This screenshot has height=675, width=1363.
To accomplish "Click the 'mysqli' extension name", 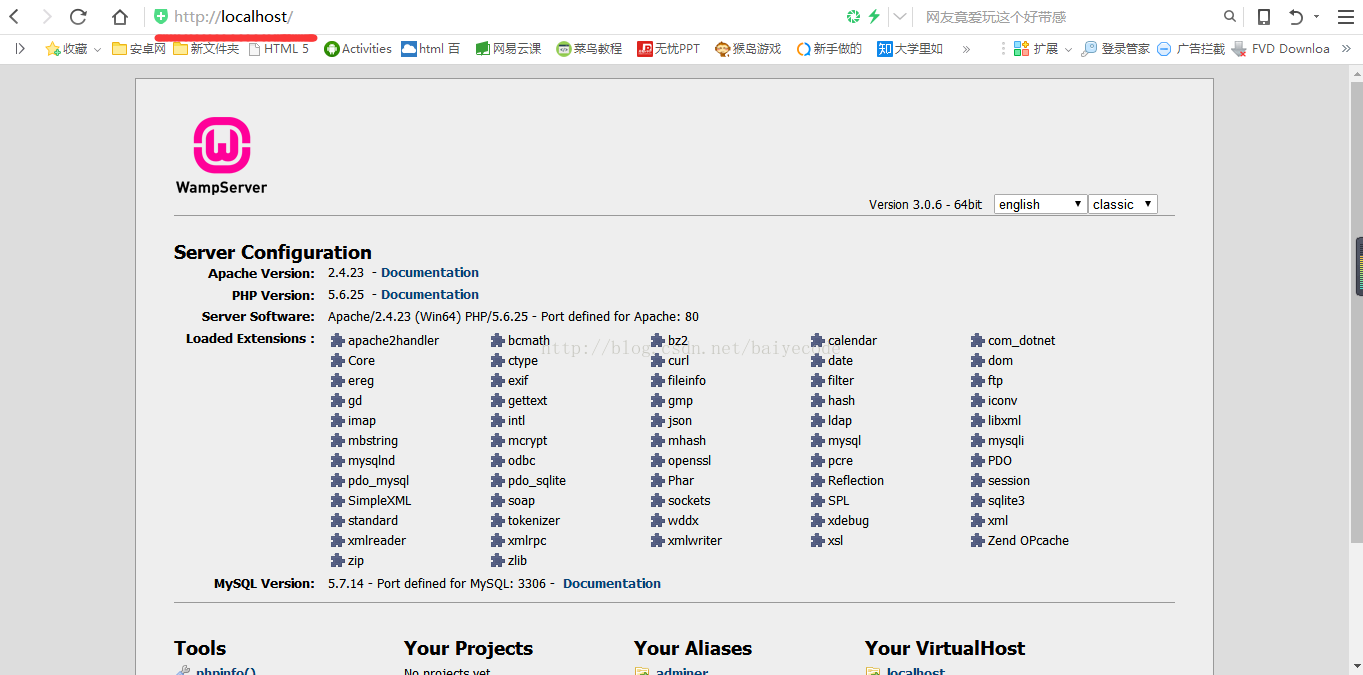I will [1006, 441].
